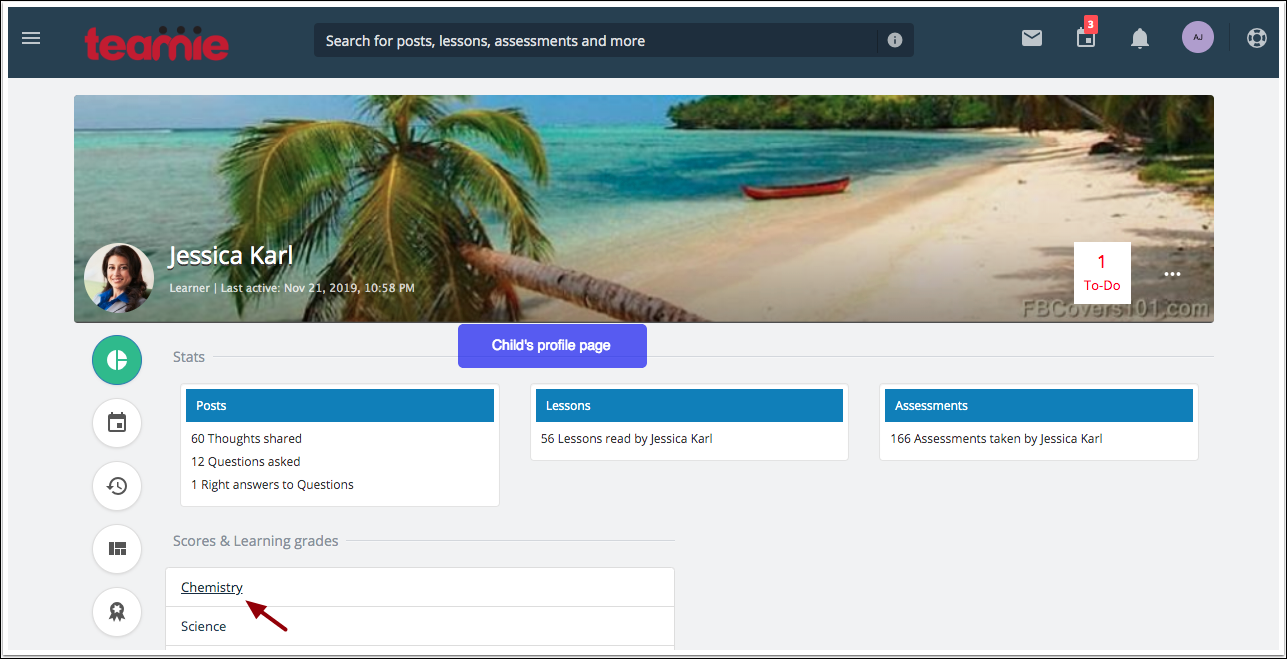Open the notifications bell

point(1140,39)
